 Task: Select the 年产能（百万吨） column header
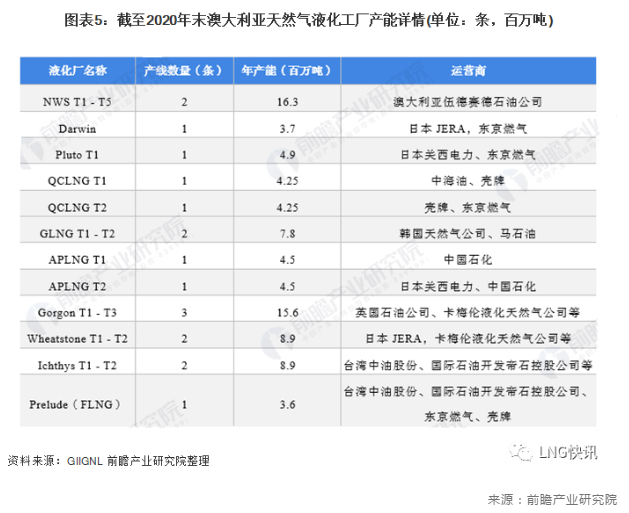[x=287, y=71]
